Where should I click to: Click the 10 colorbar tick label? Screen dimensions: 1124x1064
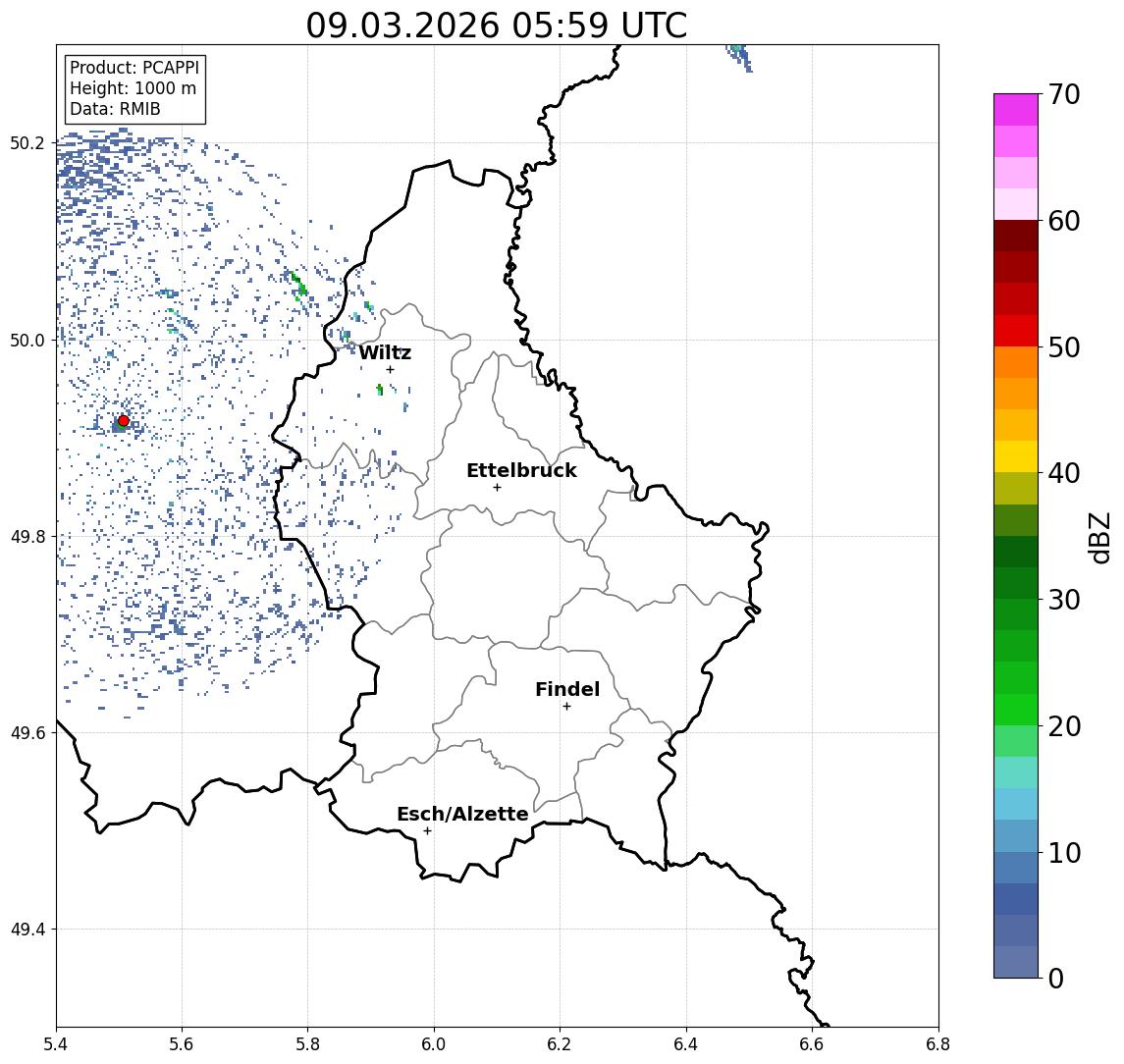pos(1064,852)
